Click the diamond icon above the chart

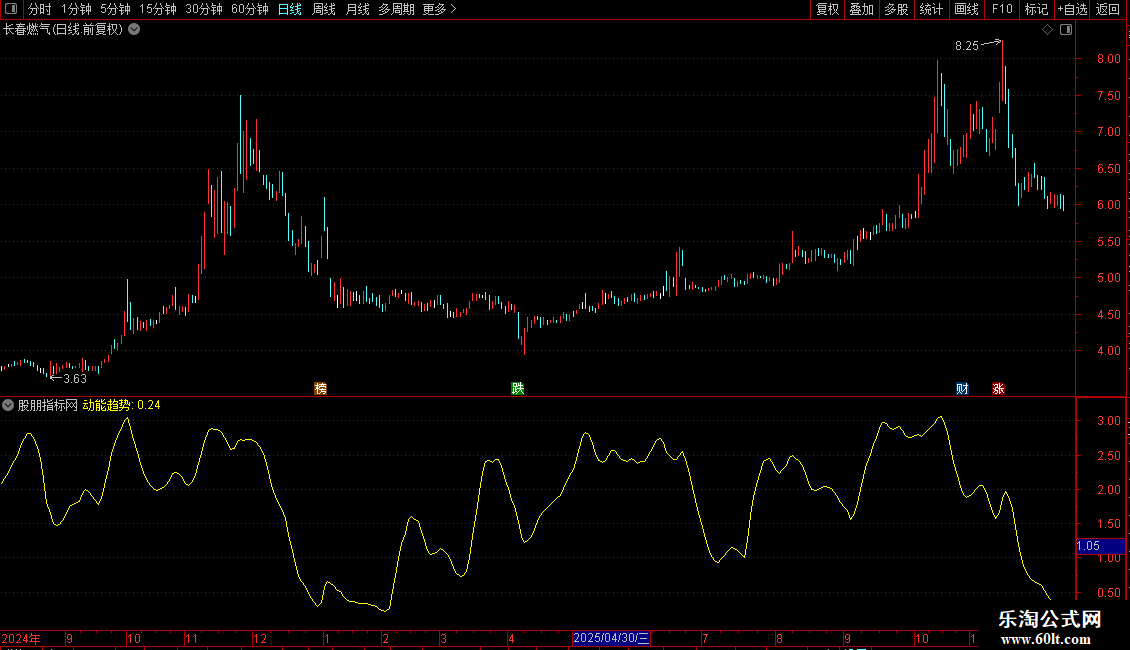point(1048,30)
